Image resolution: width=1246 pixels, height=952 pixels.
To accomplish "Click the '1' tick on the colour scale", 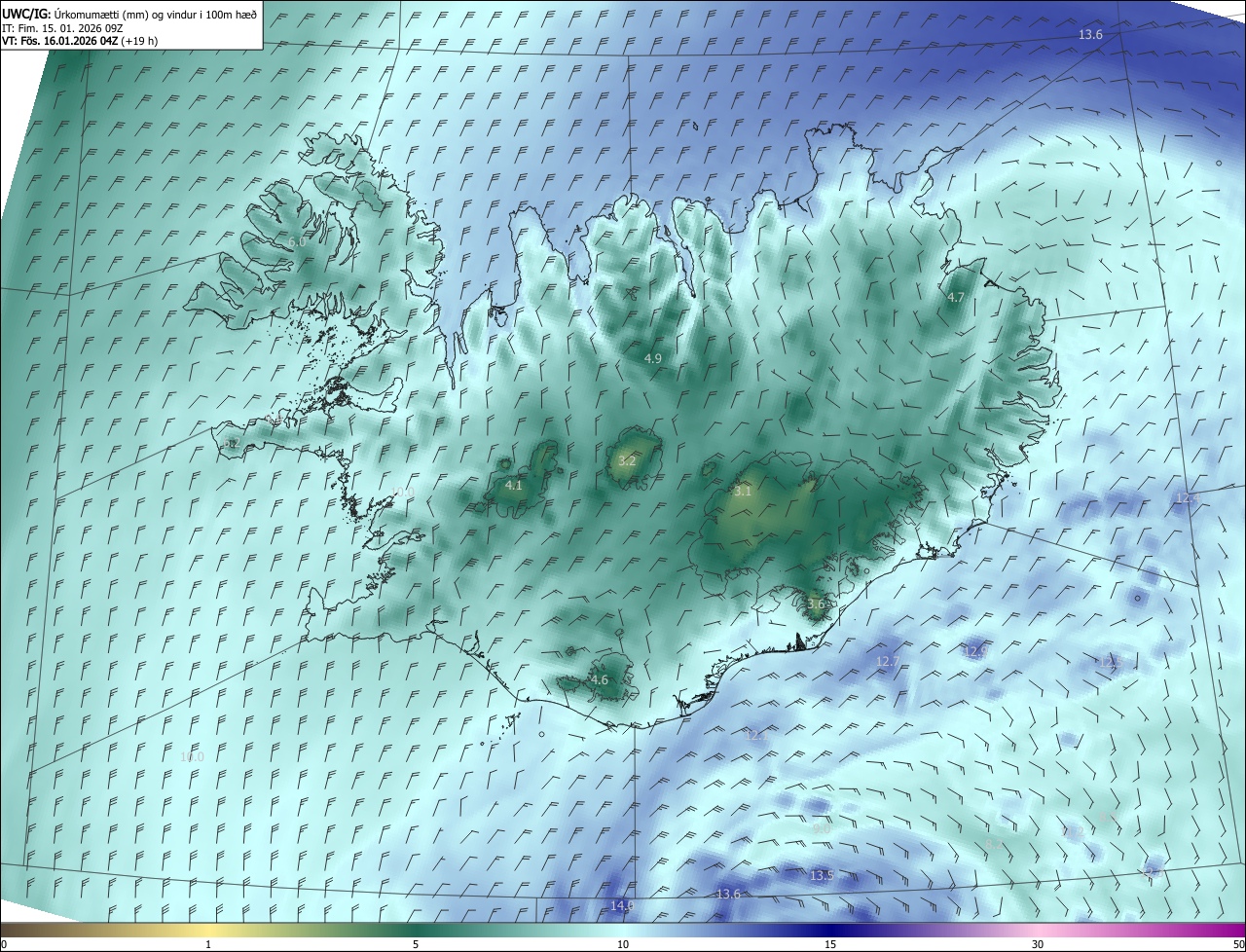I will pos(208,944).
